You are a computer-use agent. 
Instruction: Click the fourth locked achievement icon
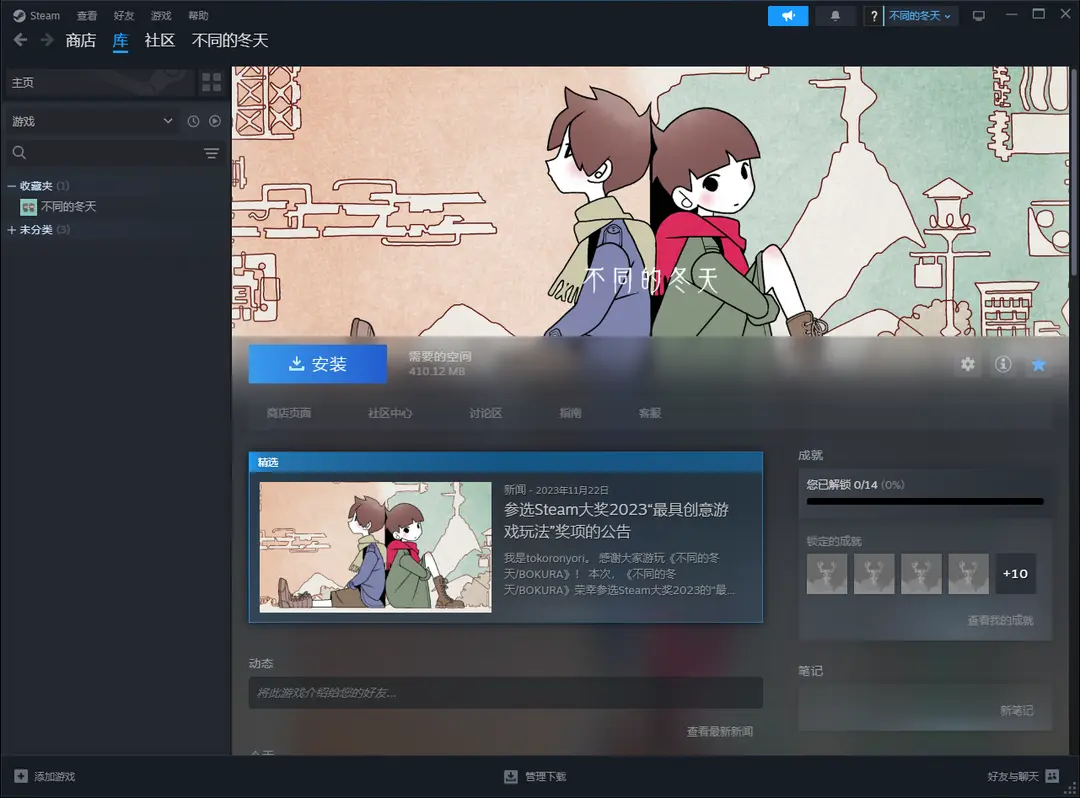968,574
